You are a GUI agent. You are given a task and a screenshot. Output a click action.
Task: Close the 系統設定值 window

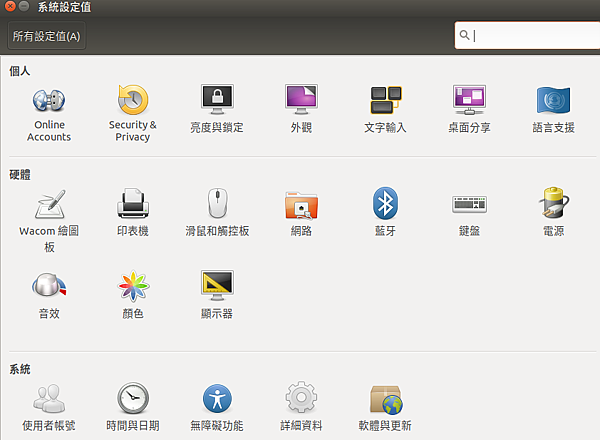(x=10, y=6)
